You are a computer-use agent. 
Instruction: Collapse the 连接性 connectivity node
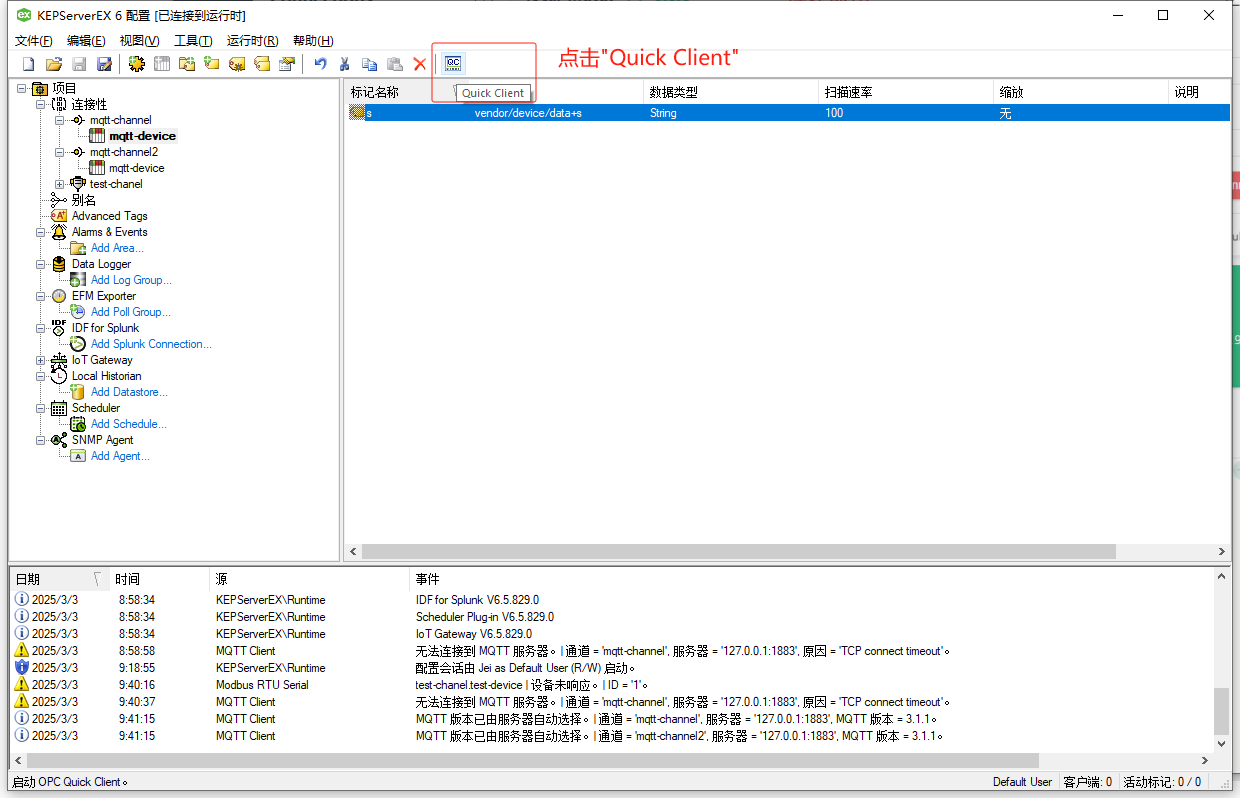(41, 104)
